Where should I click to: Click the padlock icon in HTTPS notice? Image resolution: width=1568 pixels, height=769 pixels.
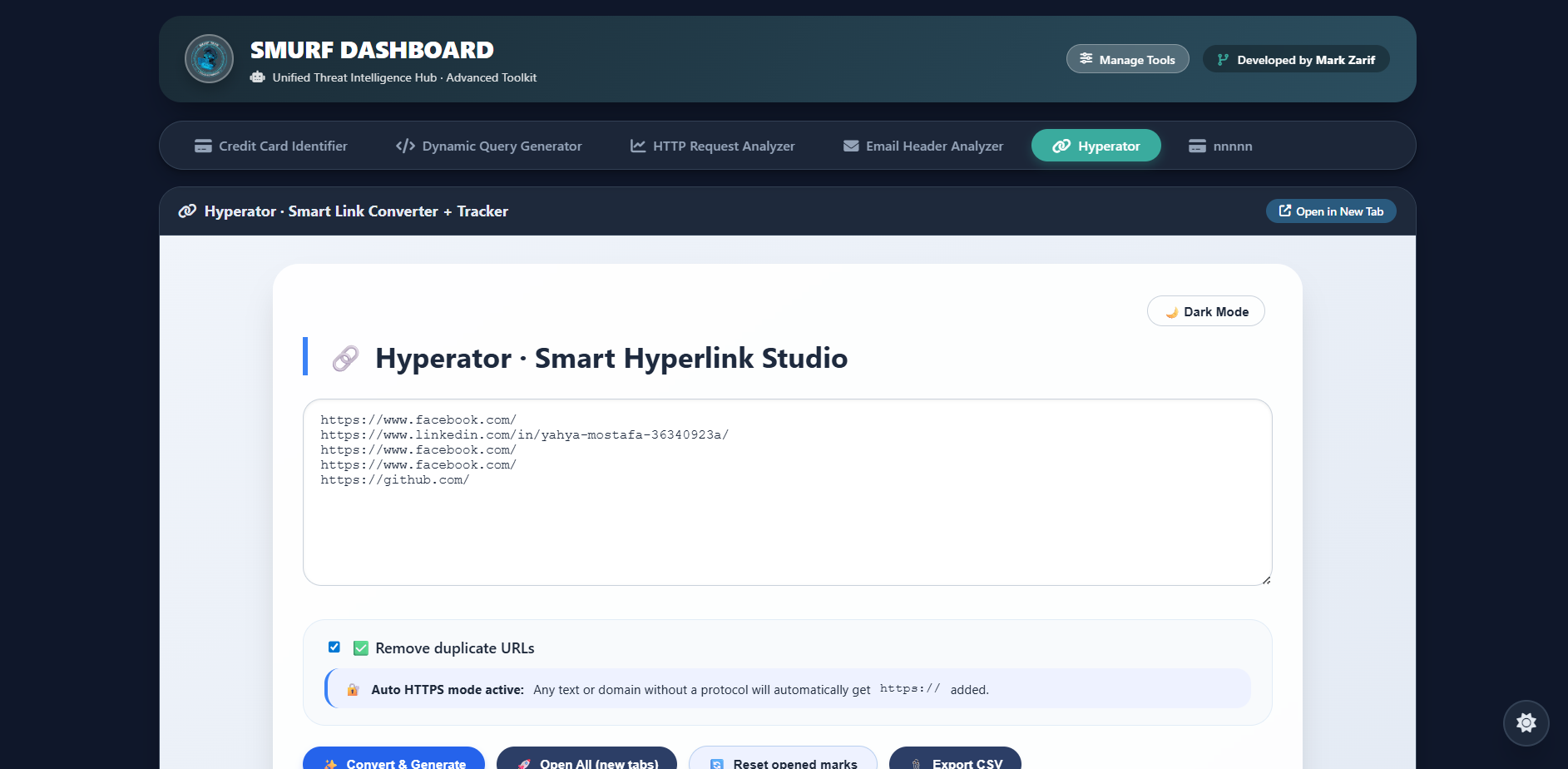(x=353, y=689)
